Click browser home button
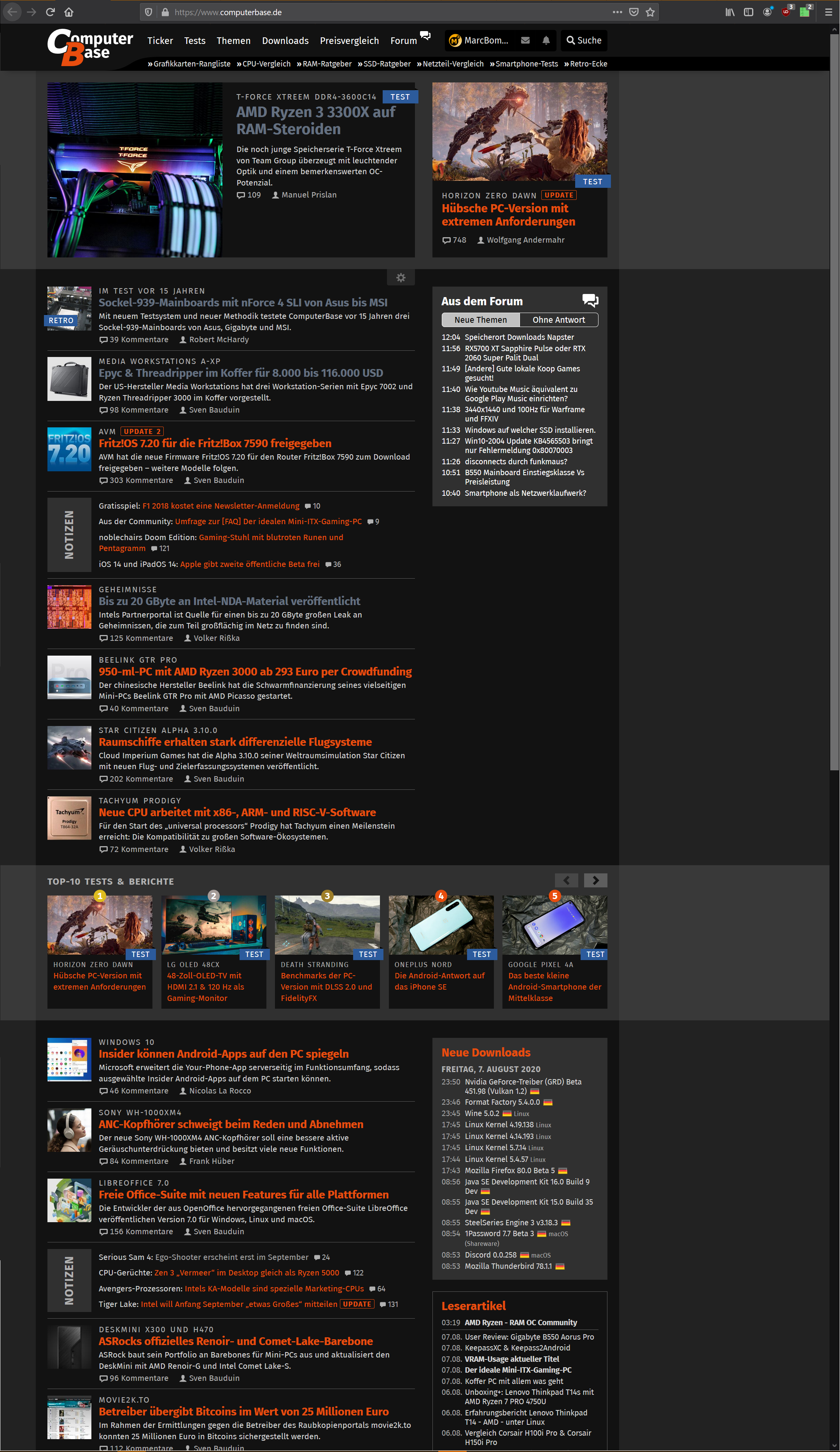 [x=68, y=12]
